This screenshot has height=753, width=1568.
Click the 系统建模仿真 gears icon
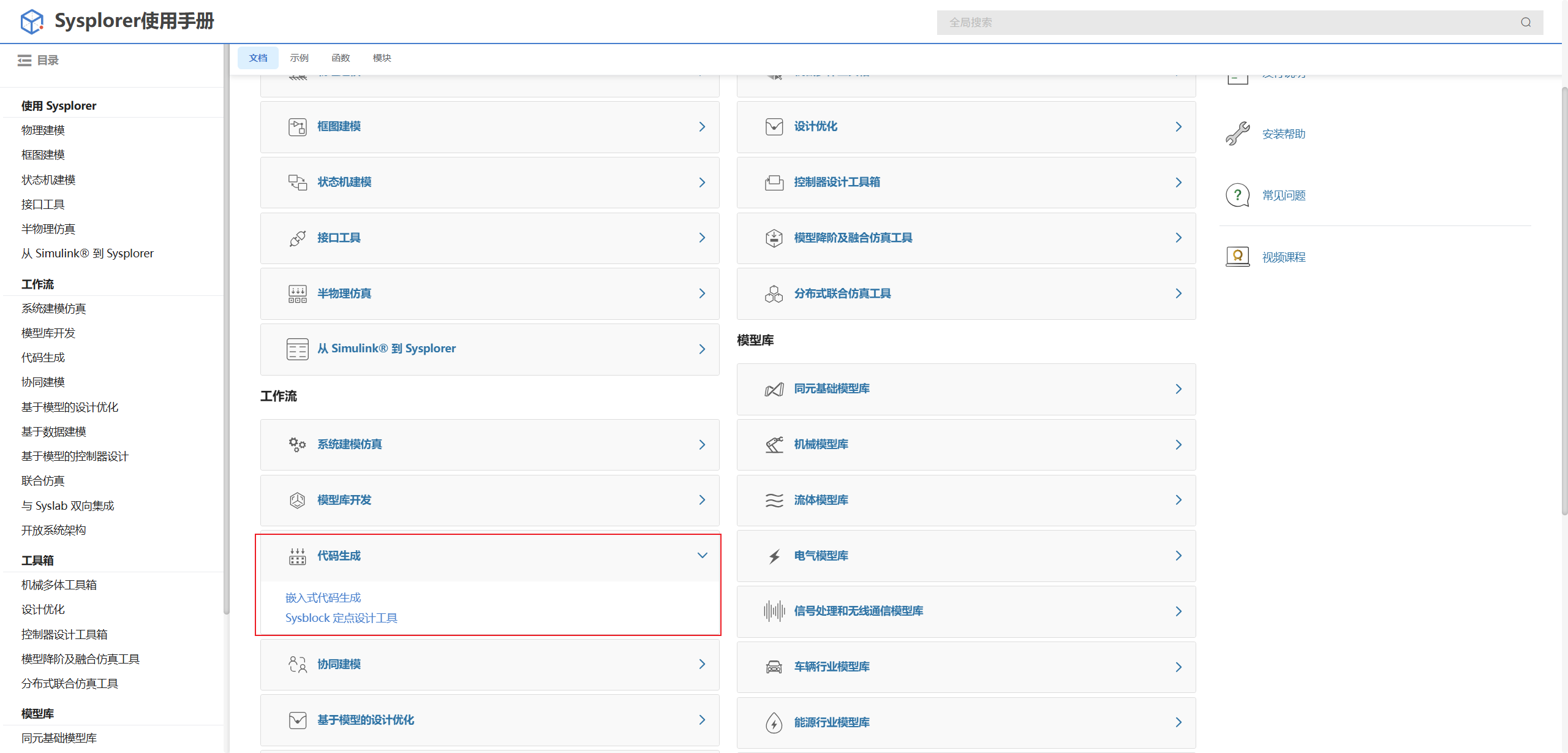click(x=298, y=445)
